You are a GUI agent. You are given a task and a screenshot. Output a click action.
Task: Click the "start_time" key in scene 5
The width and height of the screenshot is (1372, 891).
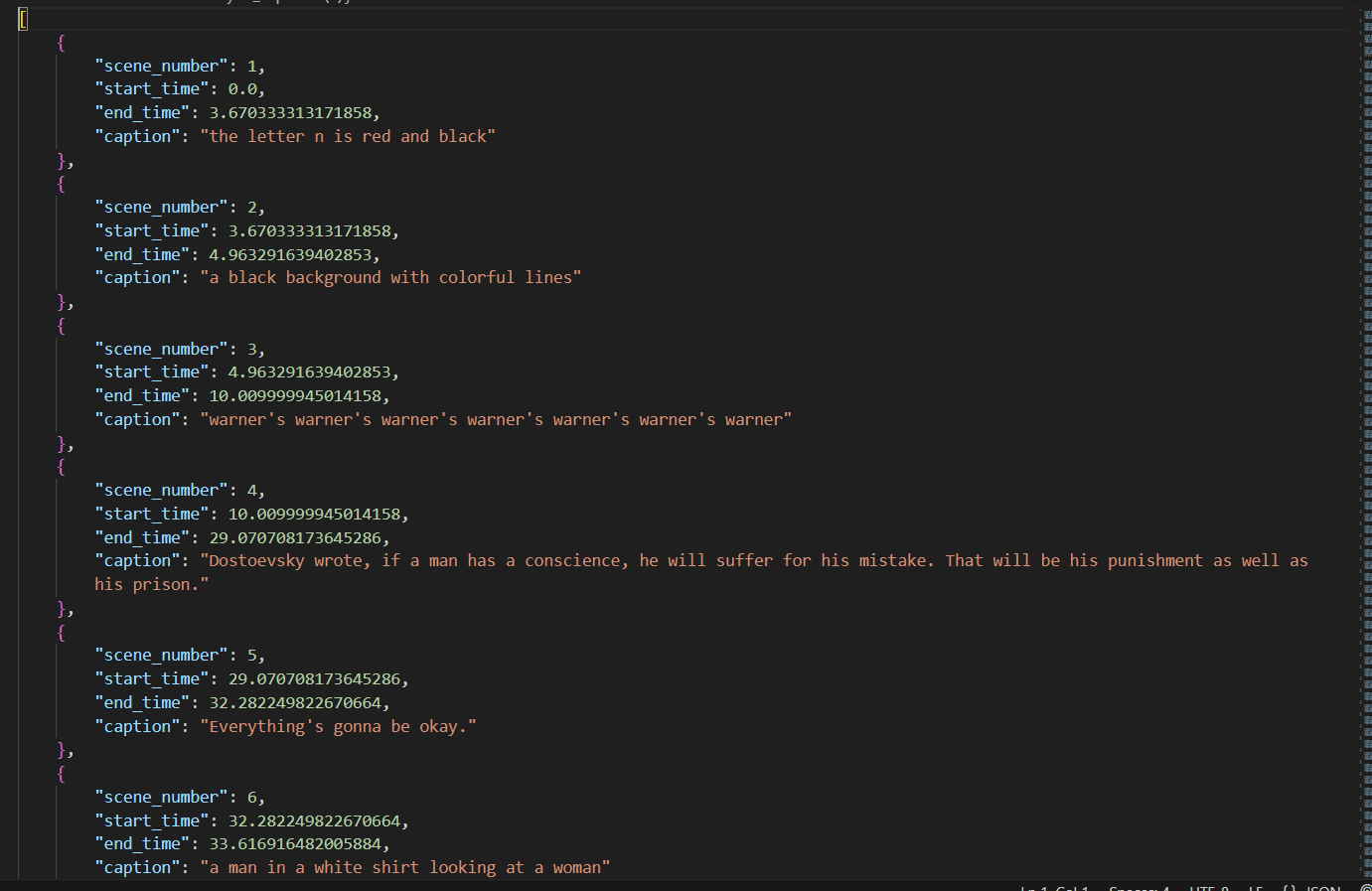[152, 679]
